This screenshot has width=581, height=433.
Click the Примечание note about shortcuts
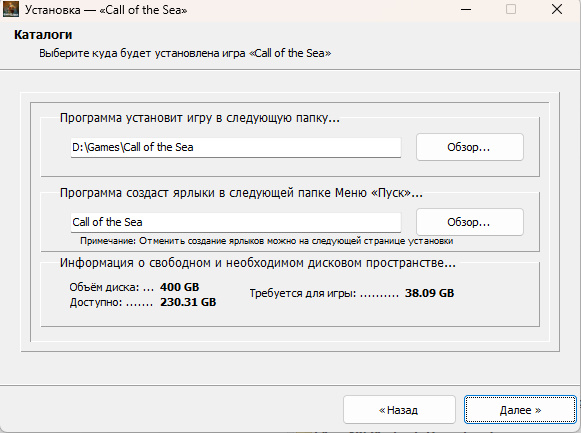click(266, 241)
